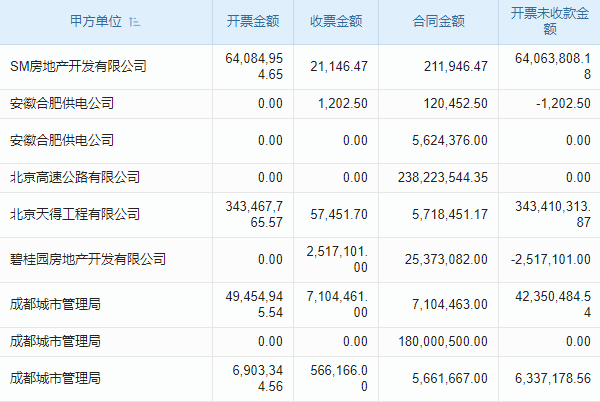Select the 6,337,178.56 uncollected amount cell

[551, 378]
